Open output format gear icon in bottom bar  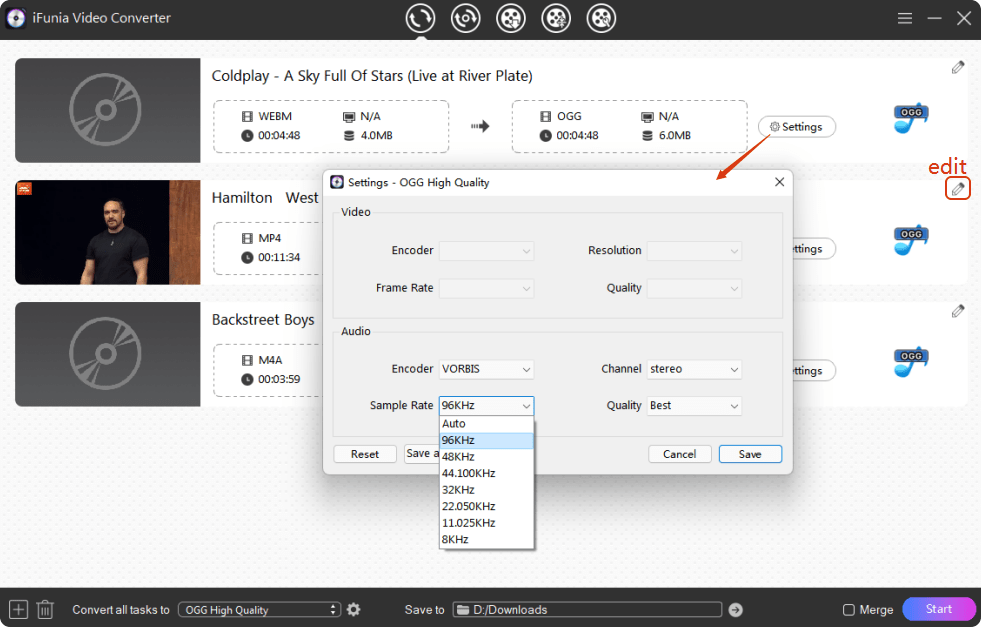coord(352,609)
